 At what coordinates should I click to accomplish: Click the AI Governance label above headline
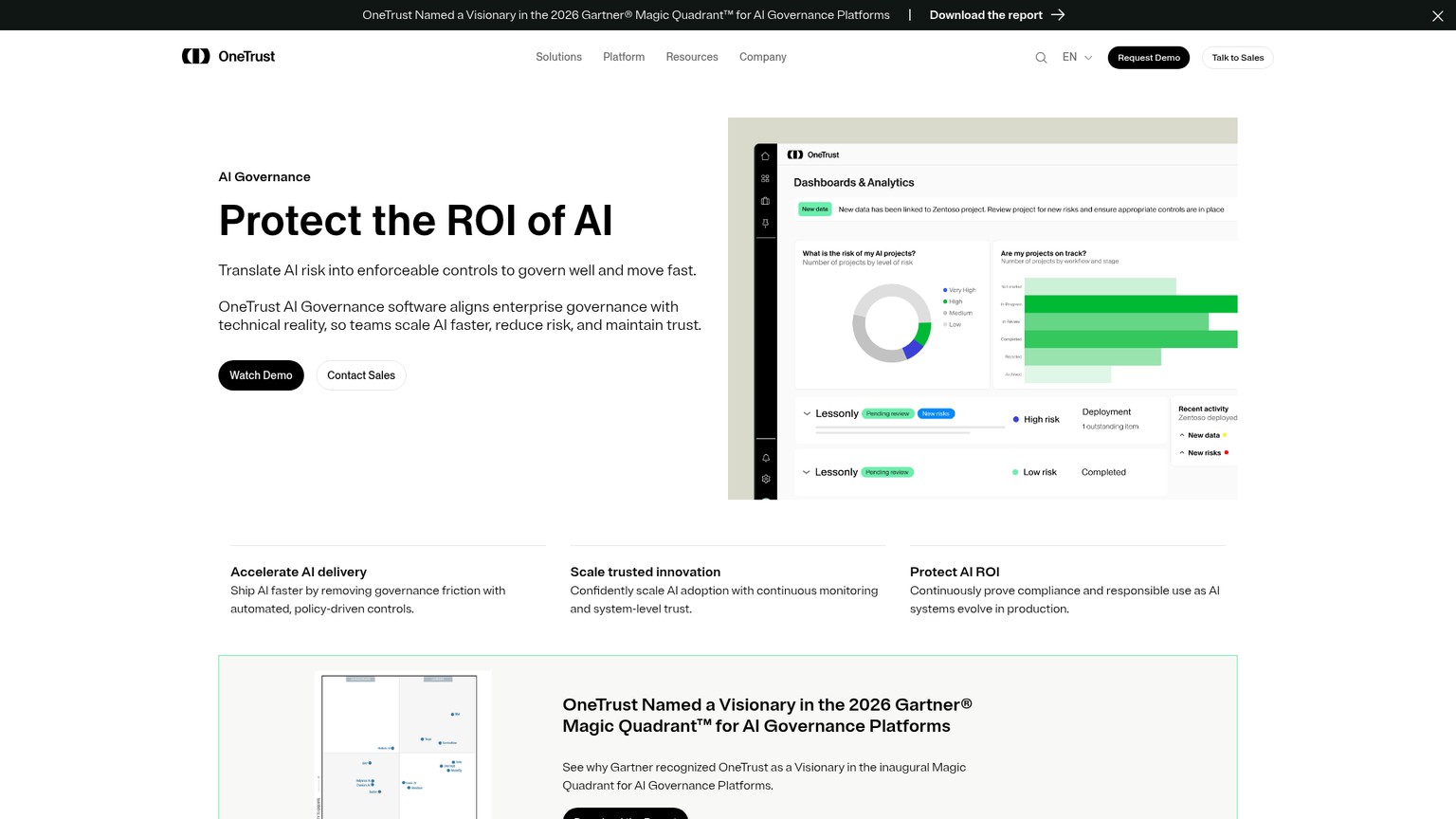tap(264, 177)
